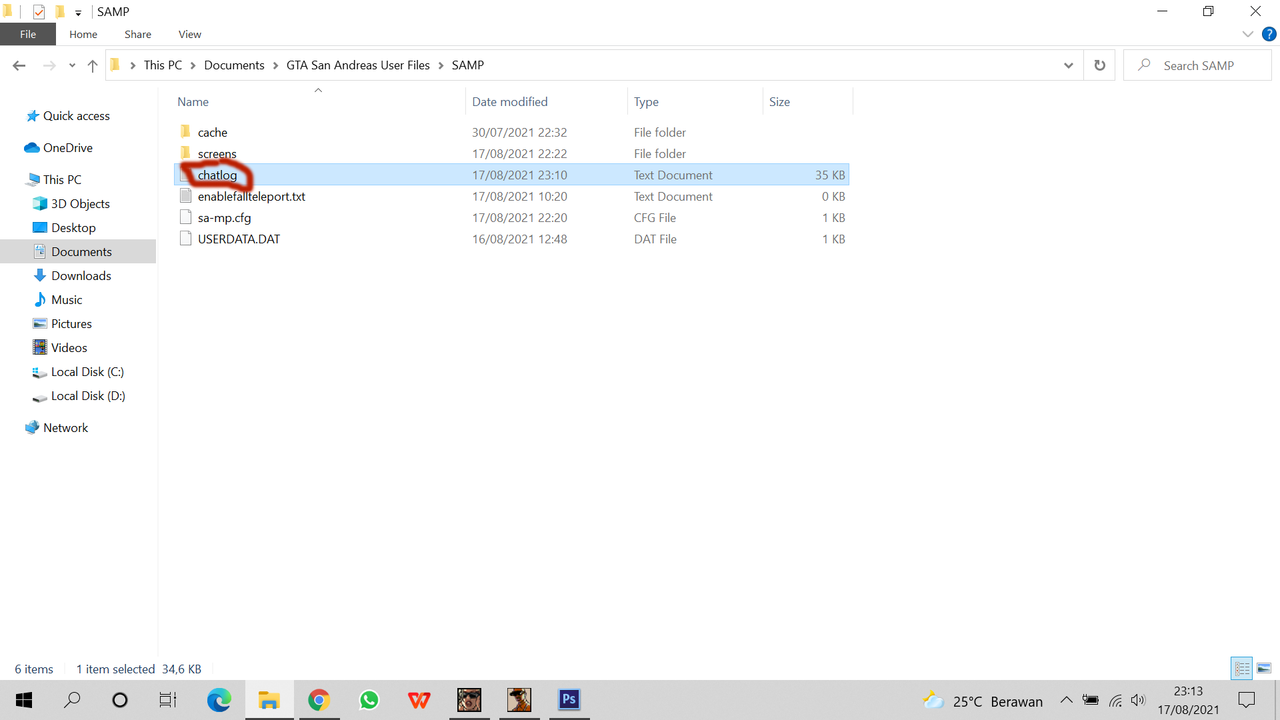The width and height of the screenshot is (1280, 720).
Task: Open the Customize Quick Access Toolbar dropdown
Action: (x=78, y=12)
